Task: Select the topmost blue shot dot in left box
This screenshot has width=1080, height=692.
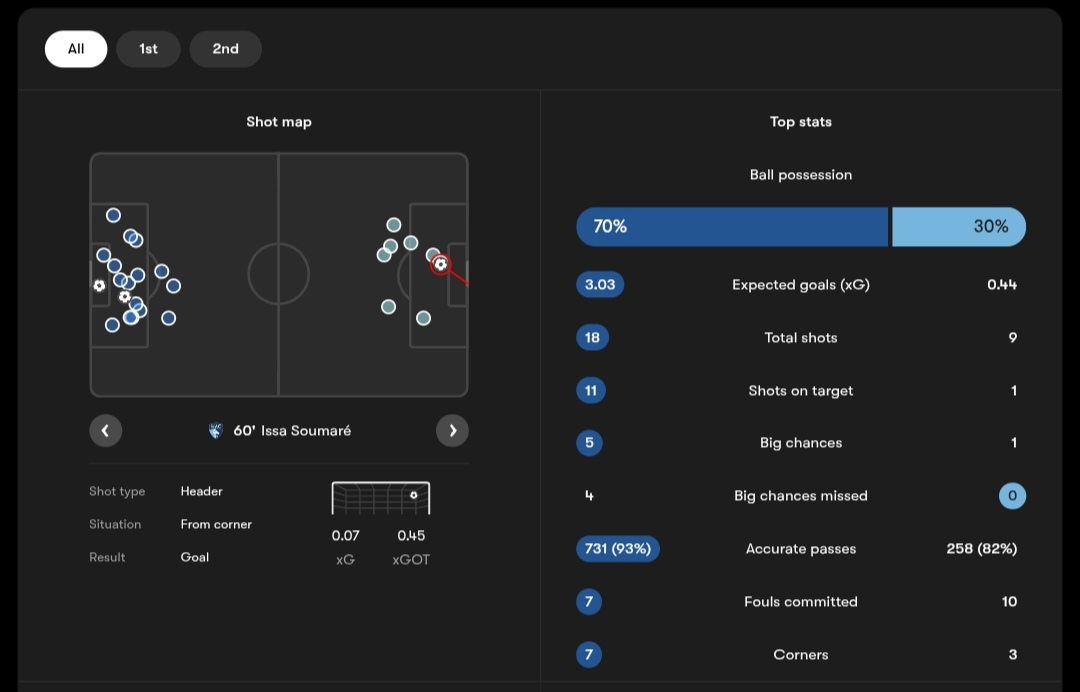Action: 114,216
